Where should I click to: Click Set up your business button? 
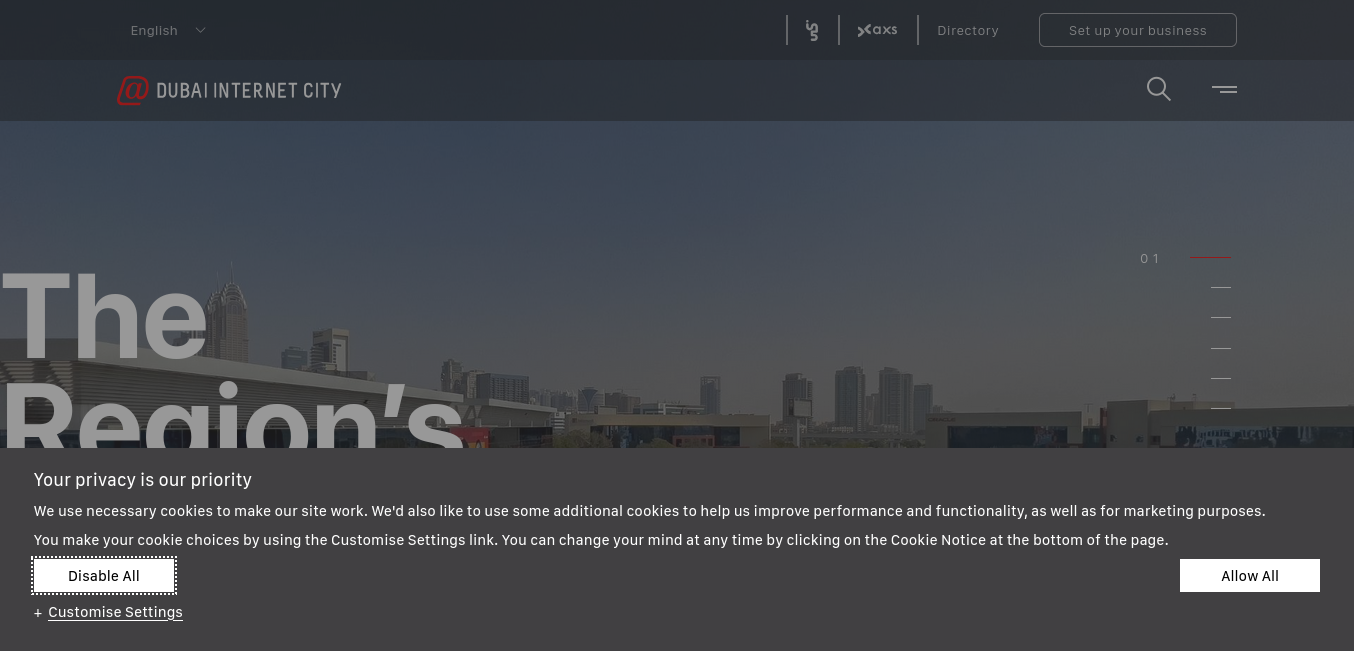coord(1137,30)
